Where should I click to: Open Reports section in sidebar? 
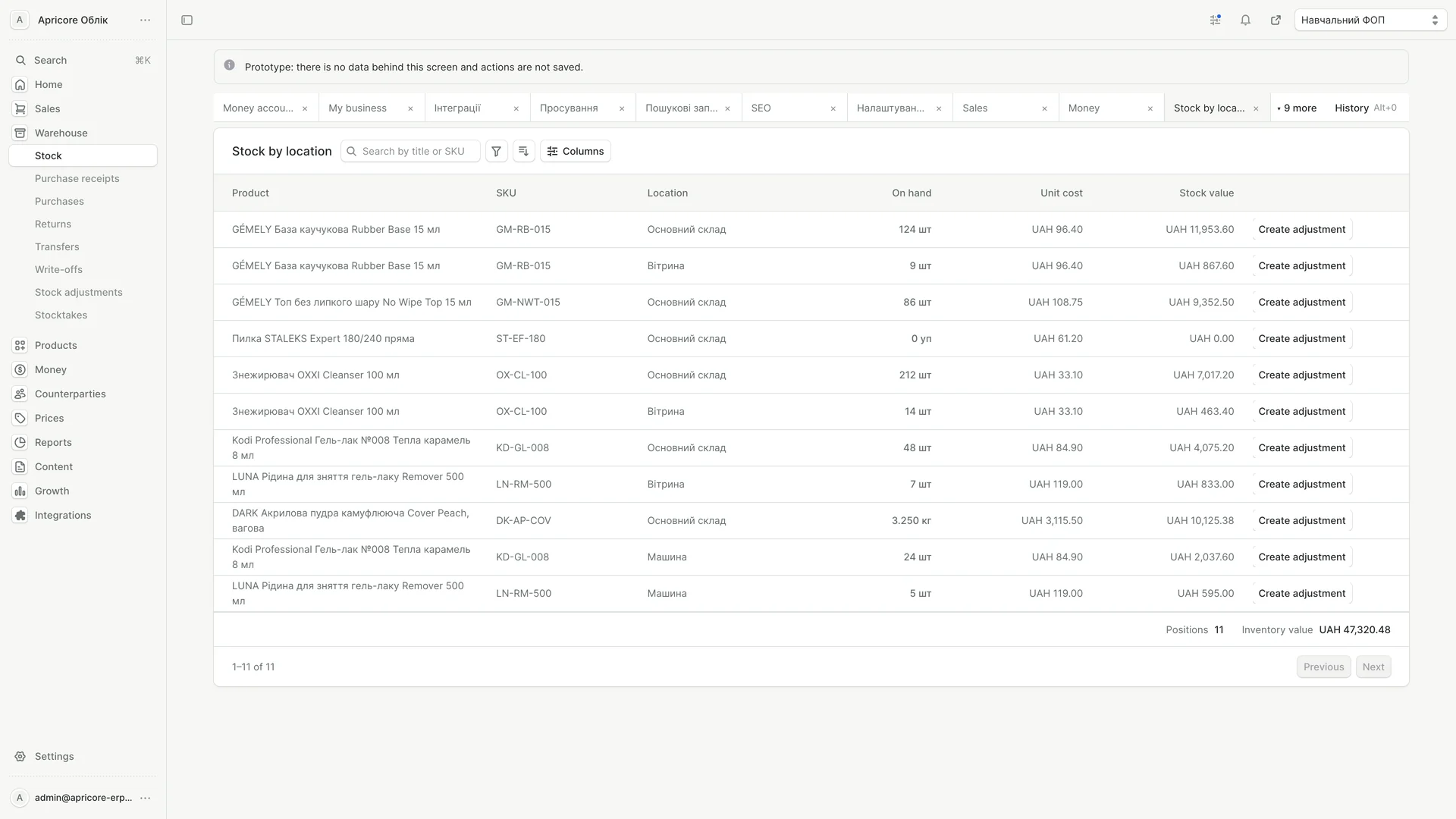point(83,442)
